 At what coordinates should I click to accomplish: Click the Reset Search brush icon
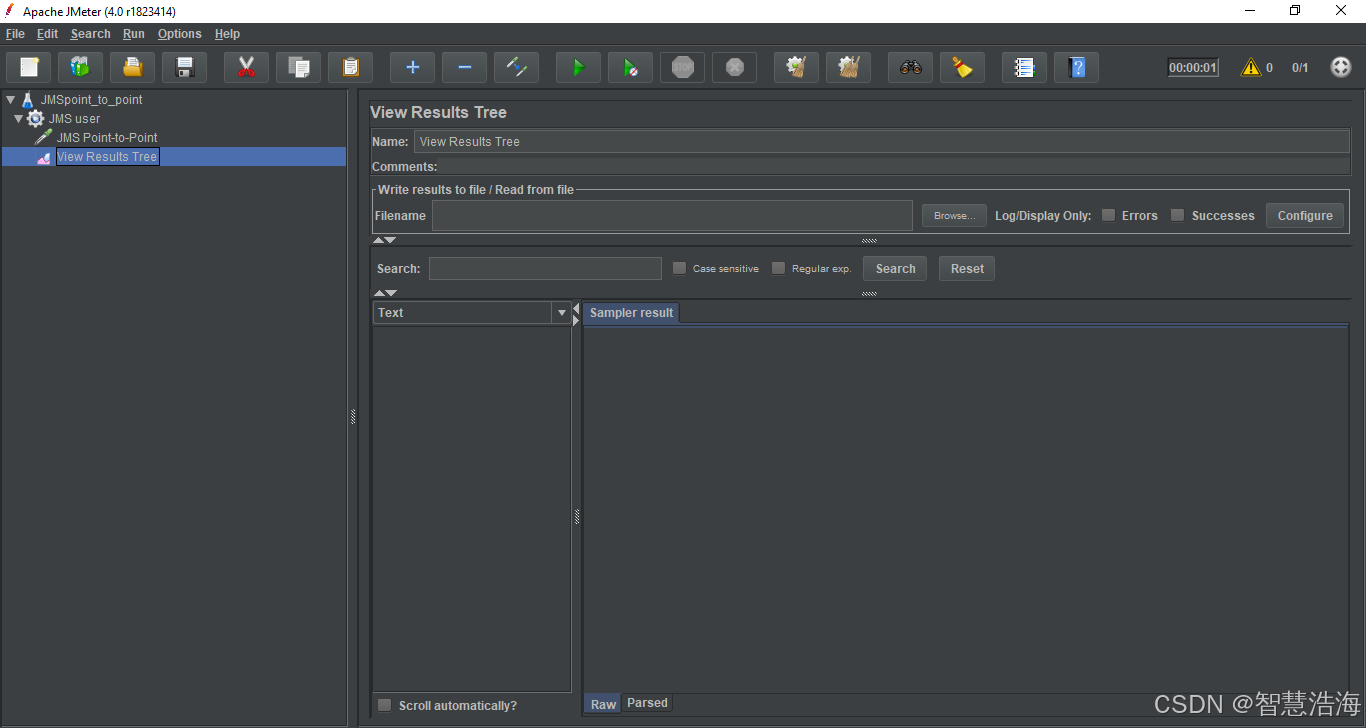pyautogui.click(x=962, y=68)
